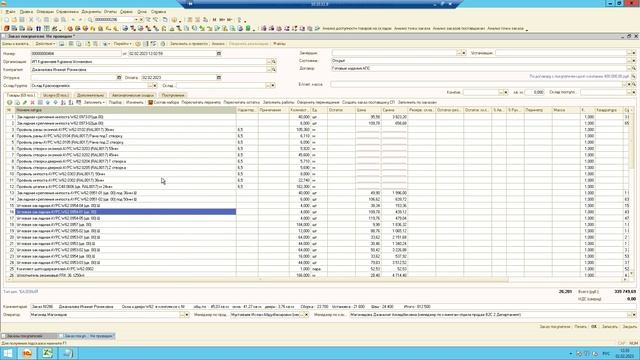This screenshot has height=360, width=640.
Task: Click the sort descending icon in table toolbar
Action: tap(71, 102)
